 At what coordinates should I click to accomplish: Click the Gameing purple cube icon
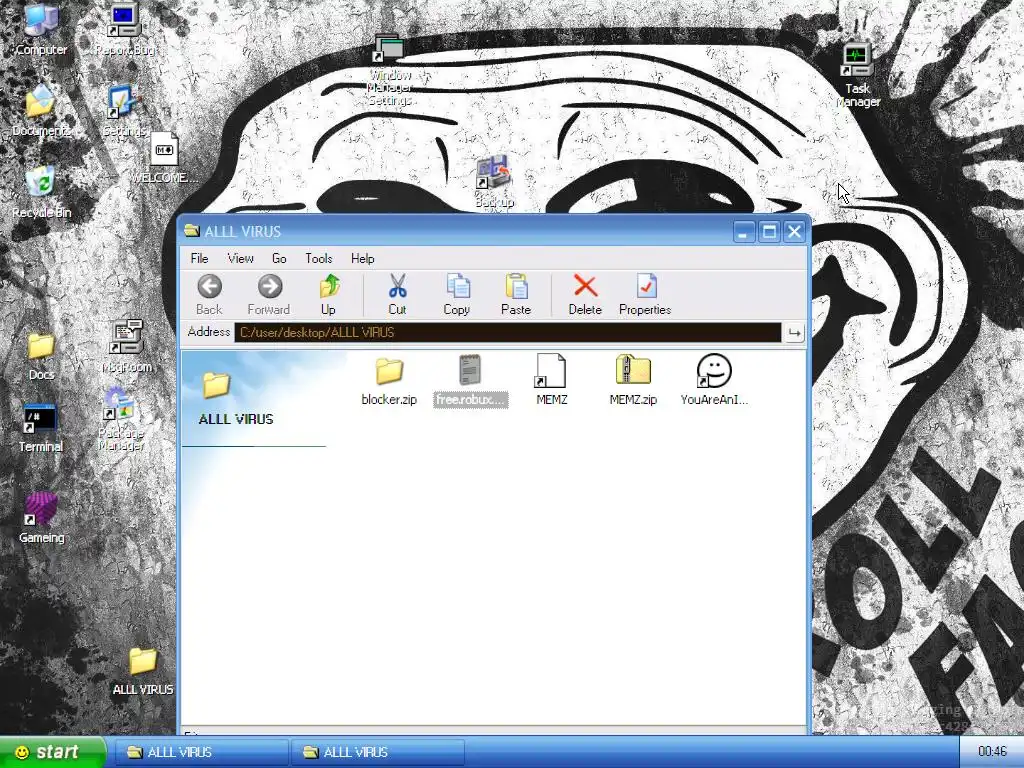[x=40, y=509]
